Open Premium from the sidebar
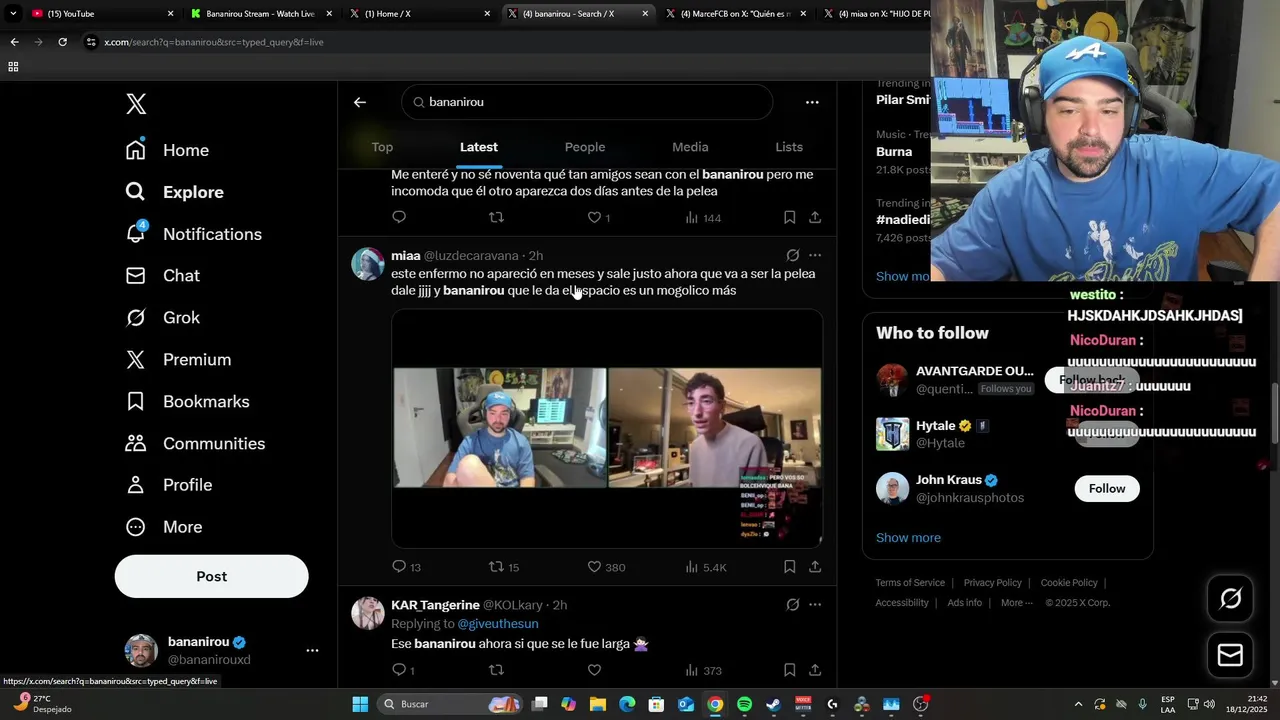The width and height of the screenshot is (1280, 720). (x=179, y=359)
